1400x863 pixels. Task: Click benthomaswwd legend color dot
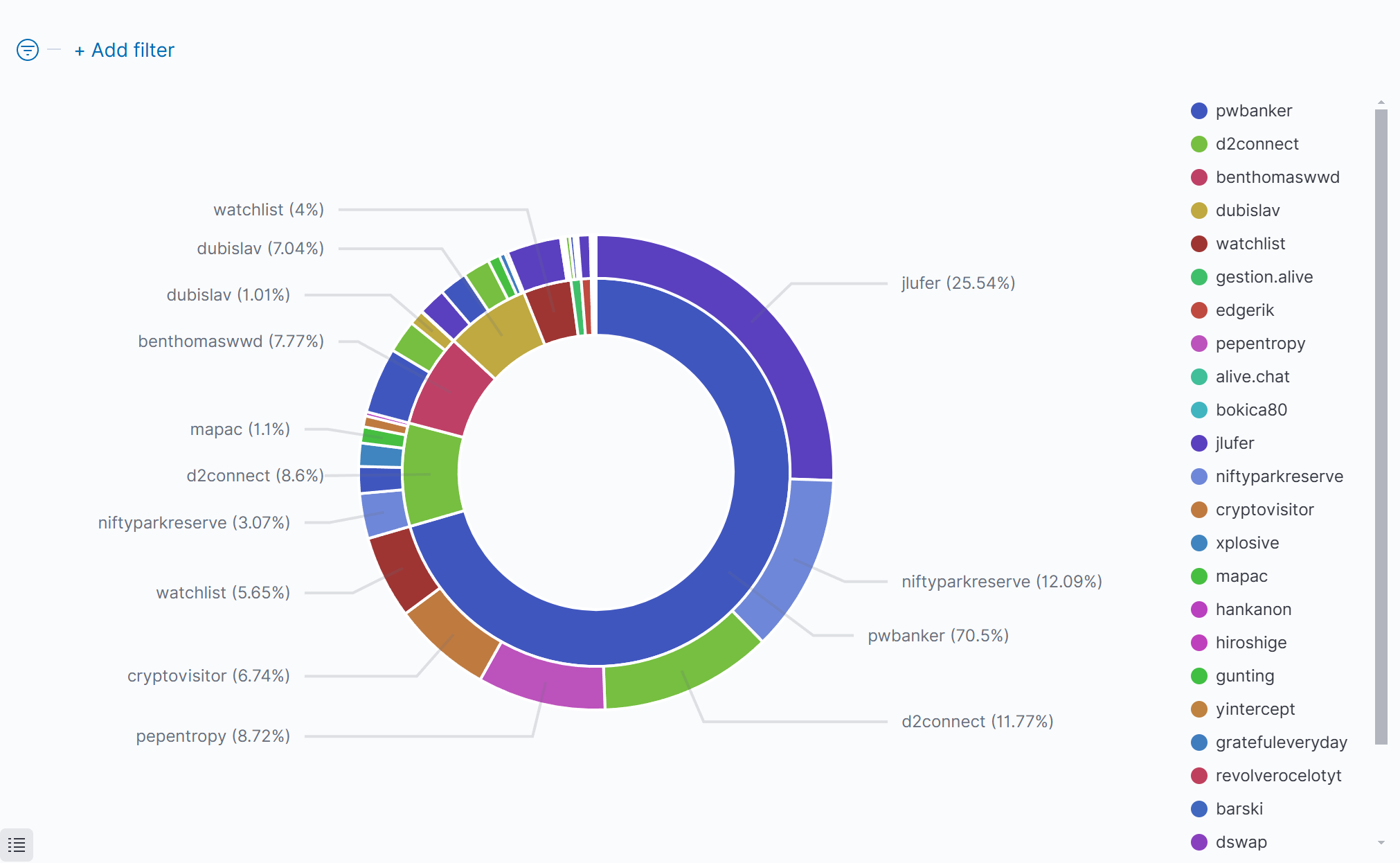pyautogui.click(x=1199, y=177)
